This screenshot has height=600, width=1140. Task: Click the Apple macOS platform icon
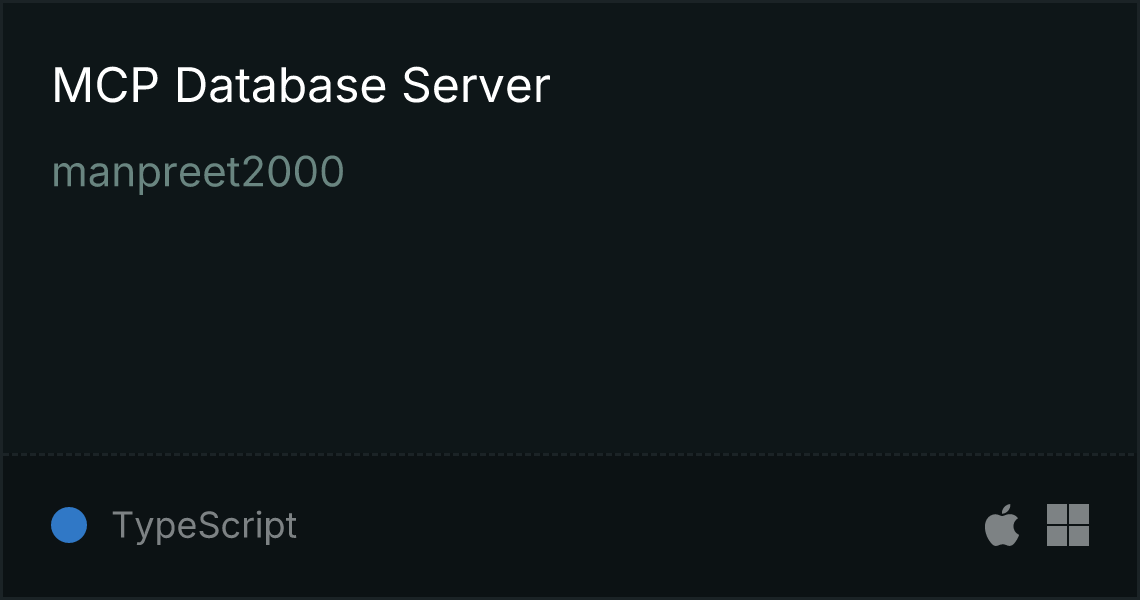pyautogui.click(x=1002, y=524)
